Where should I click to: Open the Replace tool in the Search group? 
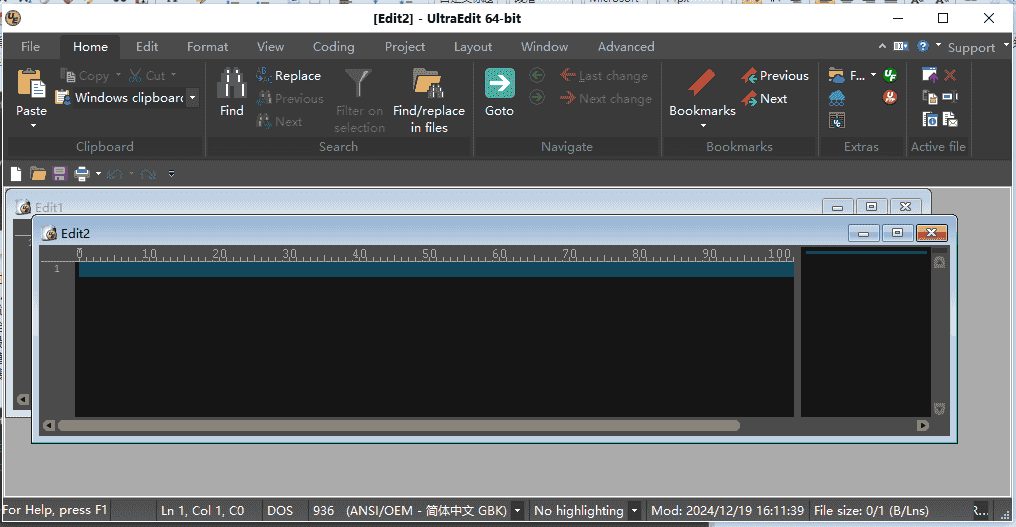click(288, 76)
